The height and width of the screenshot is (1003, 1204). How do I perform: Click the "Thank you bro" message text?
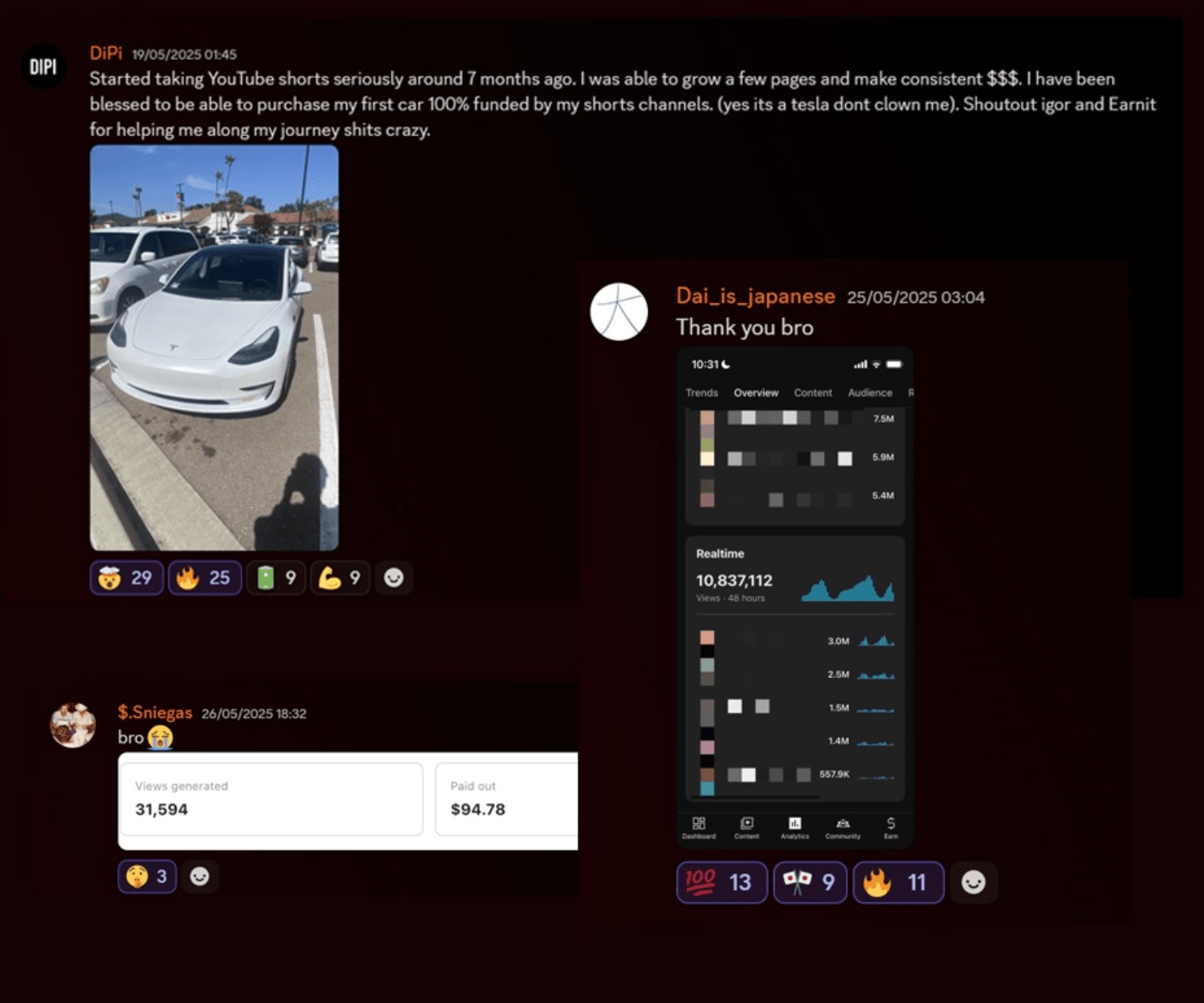point(745,327)
